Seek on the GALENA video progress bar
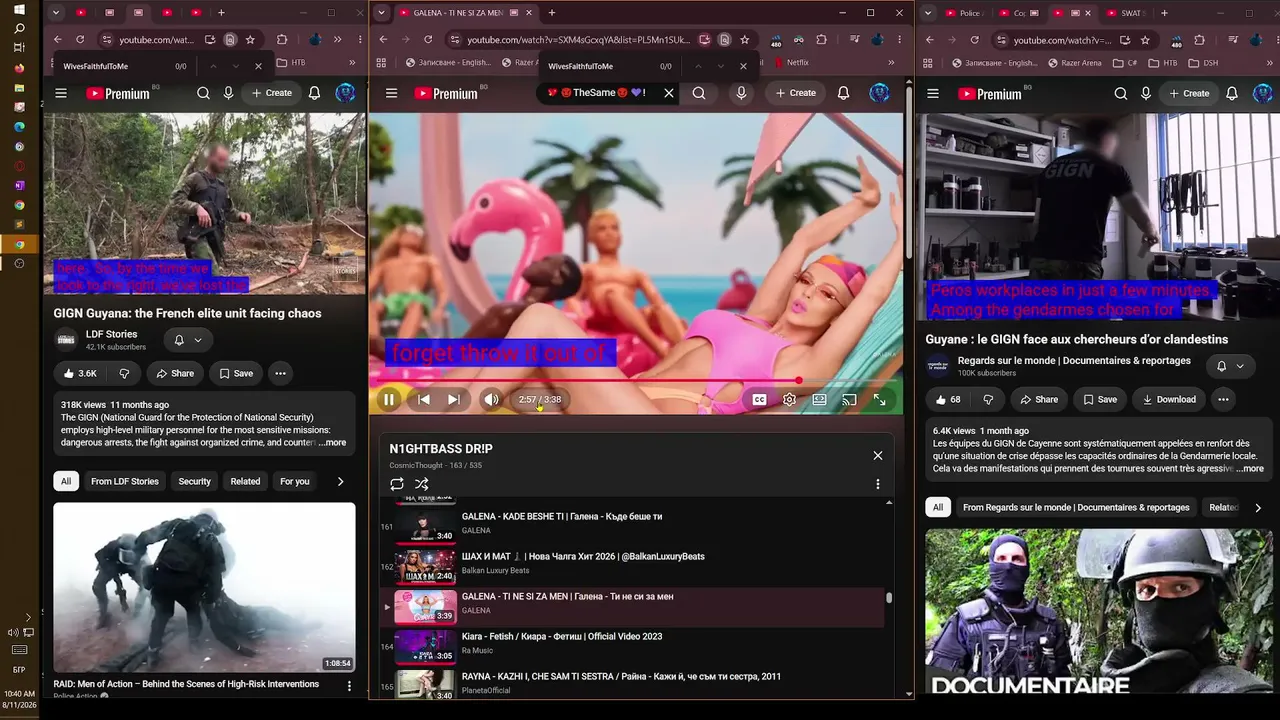1280x720 pixels. point(636,380)
